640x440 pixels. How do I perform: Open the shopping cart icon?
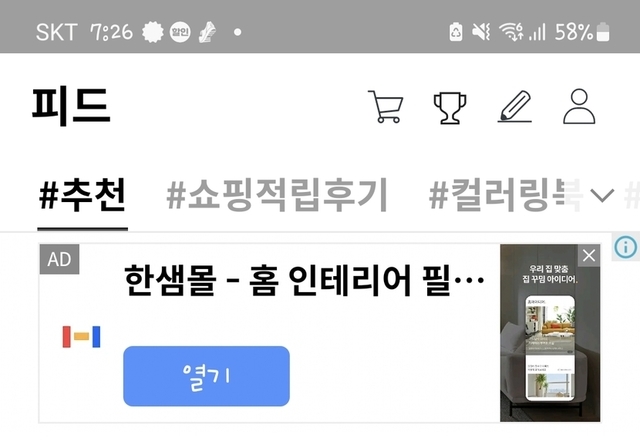point(385,107)
